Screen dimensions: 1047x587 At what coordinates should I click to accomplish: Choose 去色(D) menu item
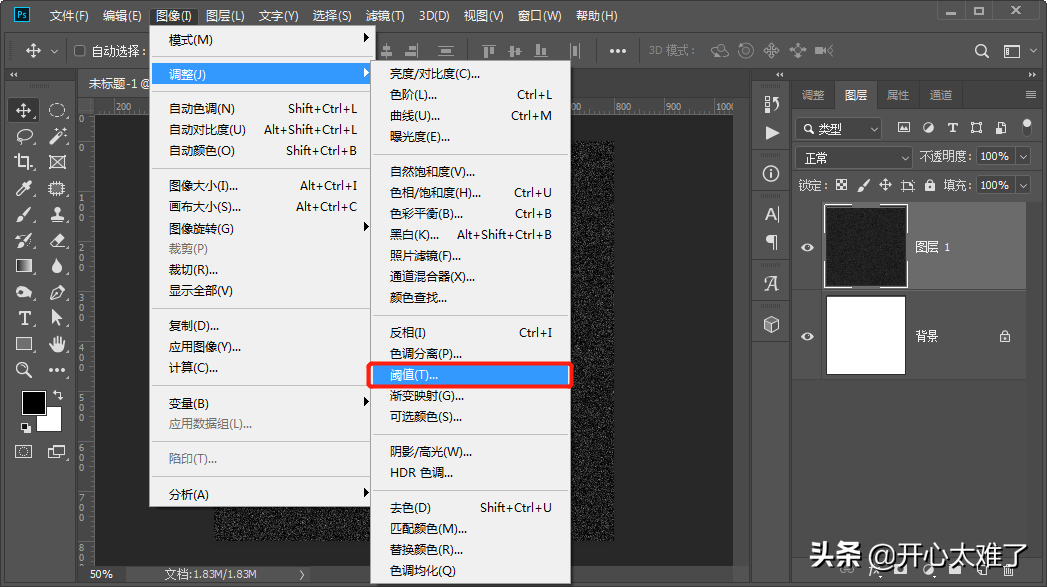(470, 508)
